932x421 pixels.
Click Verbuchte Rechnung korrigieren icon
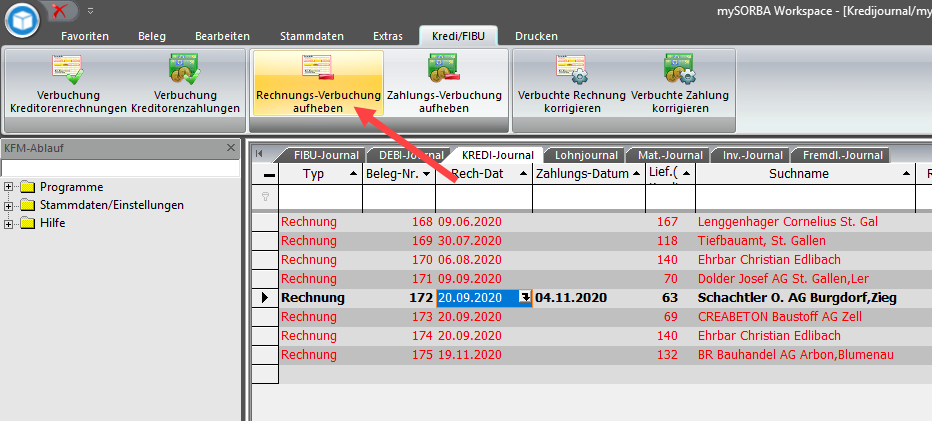[572, 68]
